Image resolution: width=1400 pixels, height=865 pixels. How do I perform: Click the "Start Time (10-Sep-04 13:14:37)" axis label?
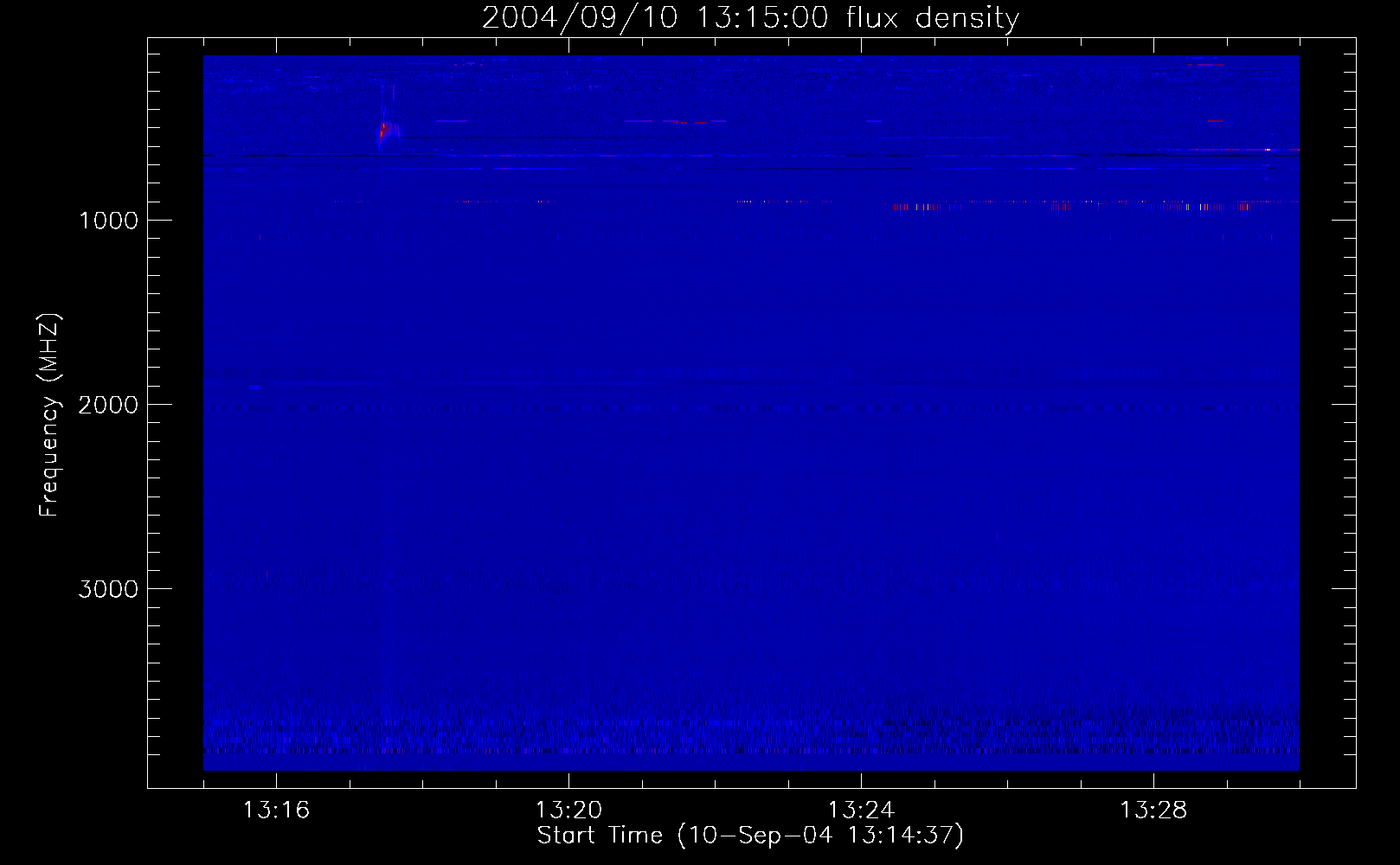(750, 835)
